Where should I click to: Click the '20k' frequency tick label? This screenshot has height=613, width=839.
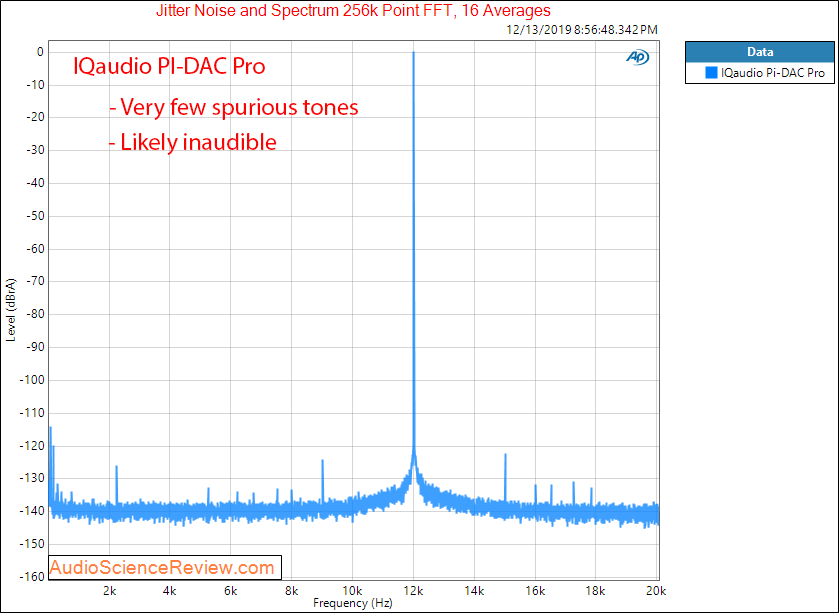pos(656,591)
